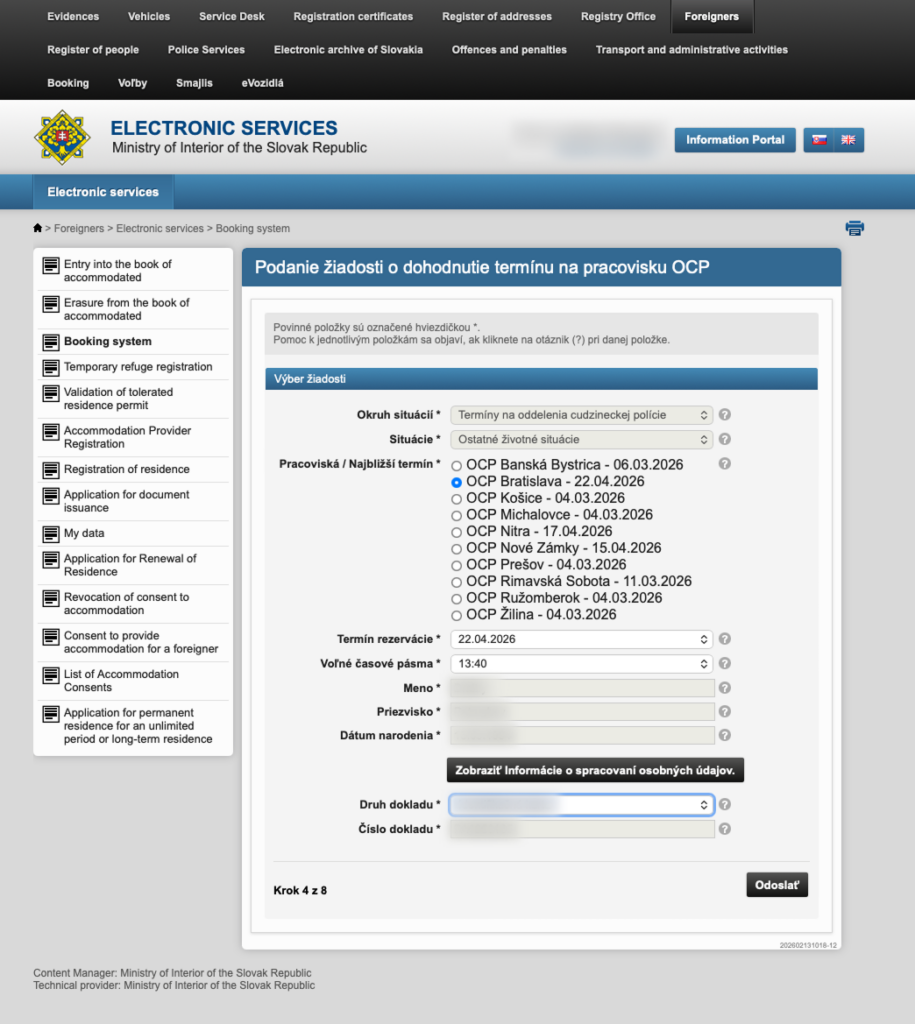Click the question mark beside Termín rezervácie

click(725, 639)
